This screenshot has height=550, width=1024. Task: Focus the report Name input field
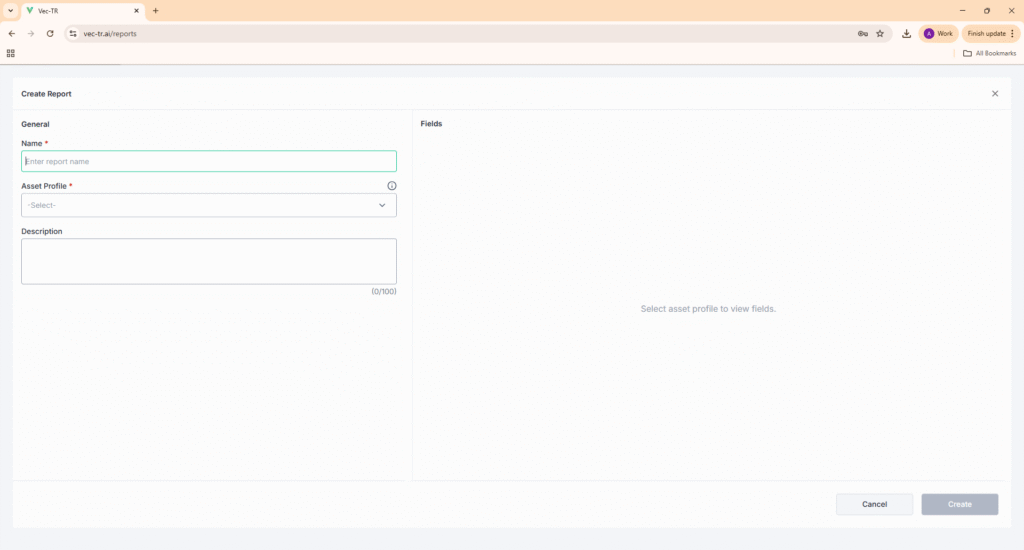tap(208, 161)
